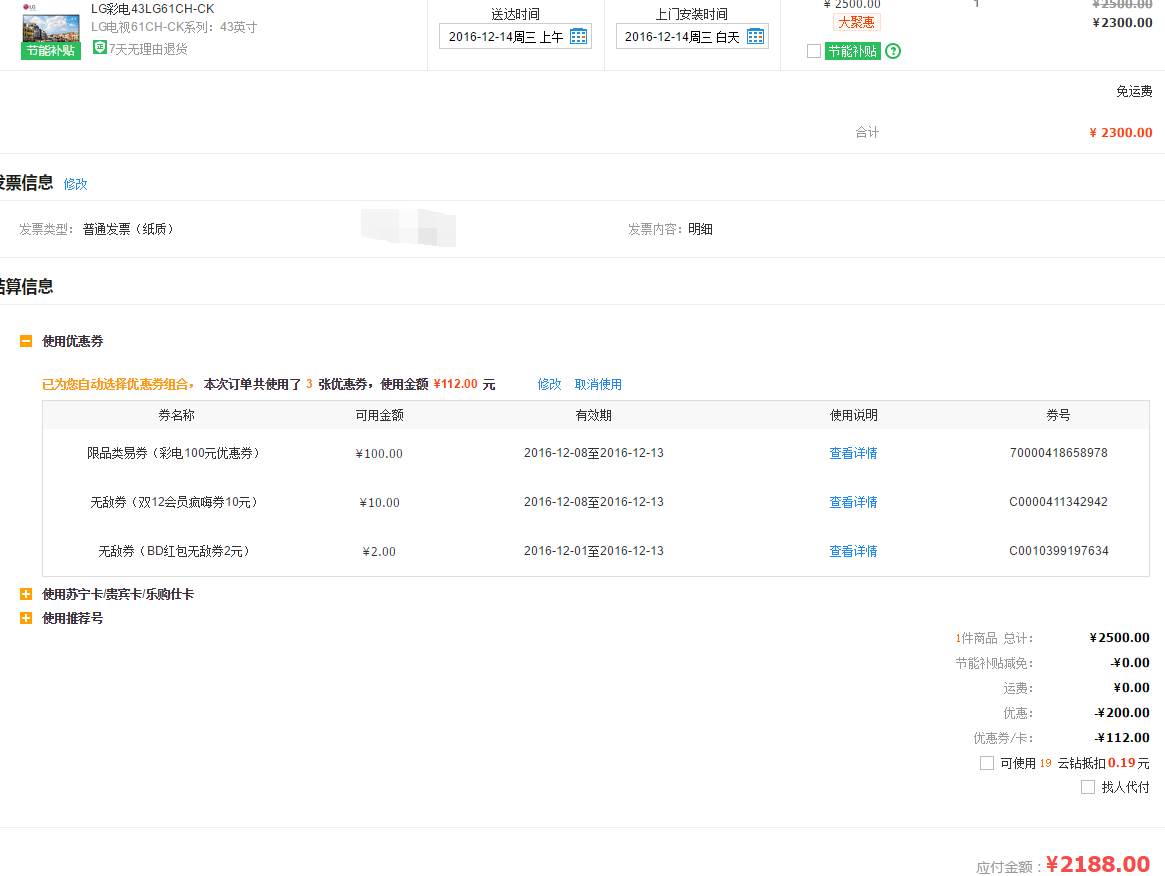View details of BD红包无敌券2元
The height and width of the screenshot is (876, 1165).
(853, 551)
